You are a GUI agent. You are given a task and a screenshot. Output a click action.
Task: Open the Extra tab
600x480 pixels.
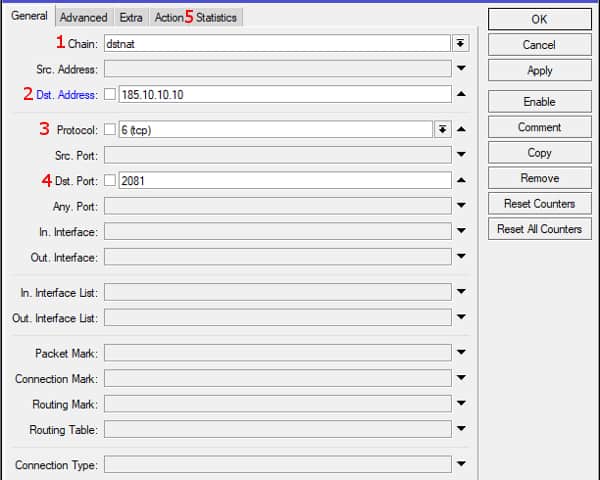131,18
